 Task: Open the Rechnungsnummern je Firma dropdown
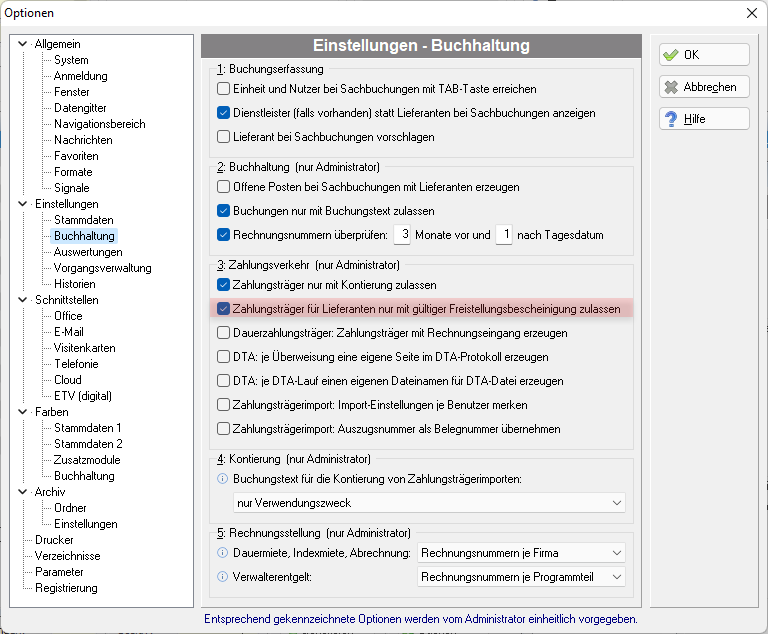(x=521, y=553)
